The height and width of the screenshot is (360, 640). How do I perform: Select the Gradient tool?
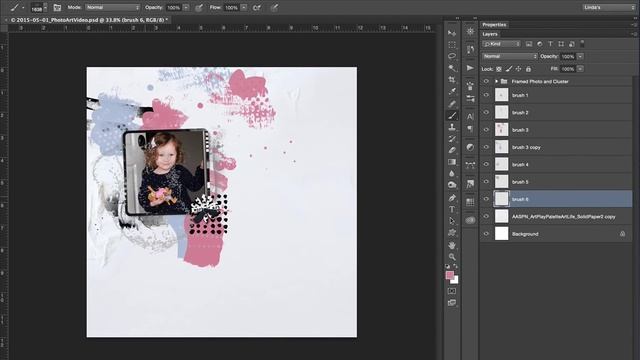point(452,162)
